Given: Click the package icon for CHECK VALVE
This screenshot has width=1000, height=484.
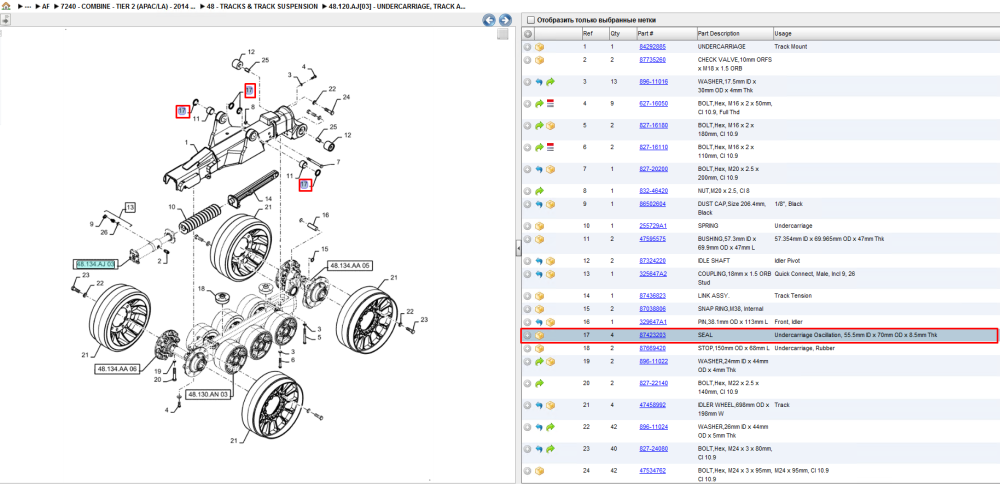Looking at the screenshot, I should (x=539, y=59).
